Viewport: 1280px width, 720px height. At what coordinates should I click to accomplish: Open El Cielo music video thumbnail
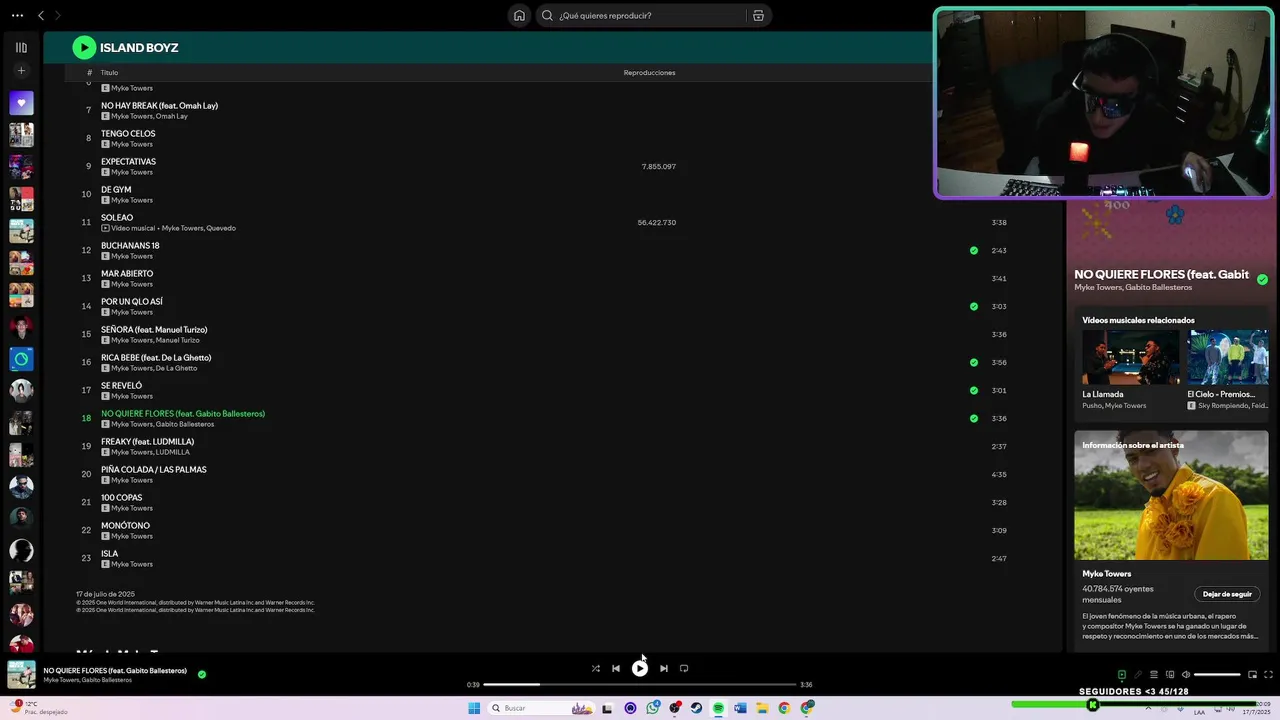click(1227, 357)
